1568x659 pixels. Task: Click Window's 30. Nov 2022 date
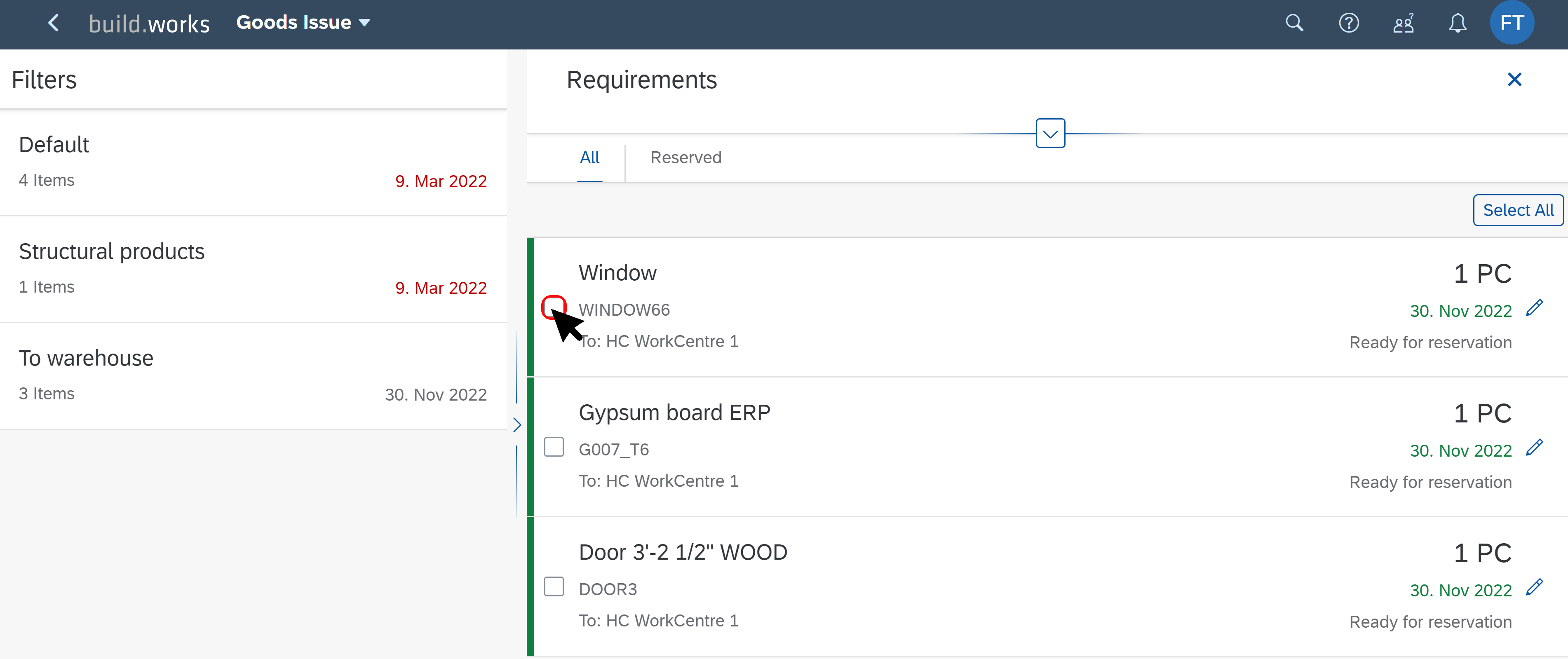point(1461,312)
